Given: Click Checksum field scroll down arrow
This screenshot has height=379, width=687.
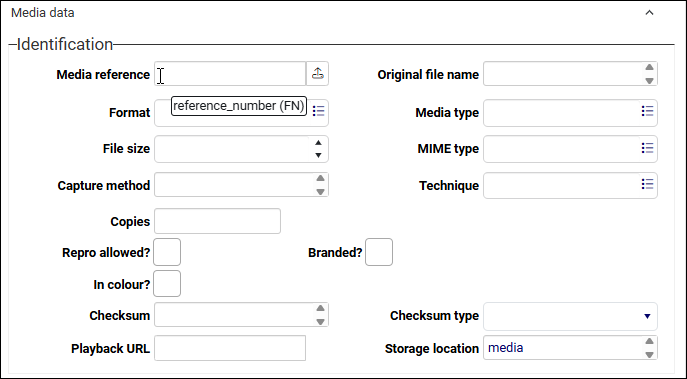Looking at the screenshot, I should pyautogui.click(x=320, y=322).
